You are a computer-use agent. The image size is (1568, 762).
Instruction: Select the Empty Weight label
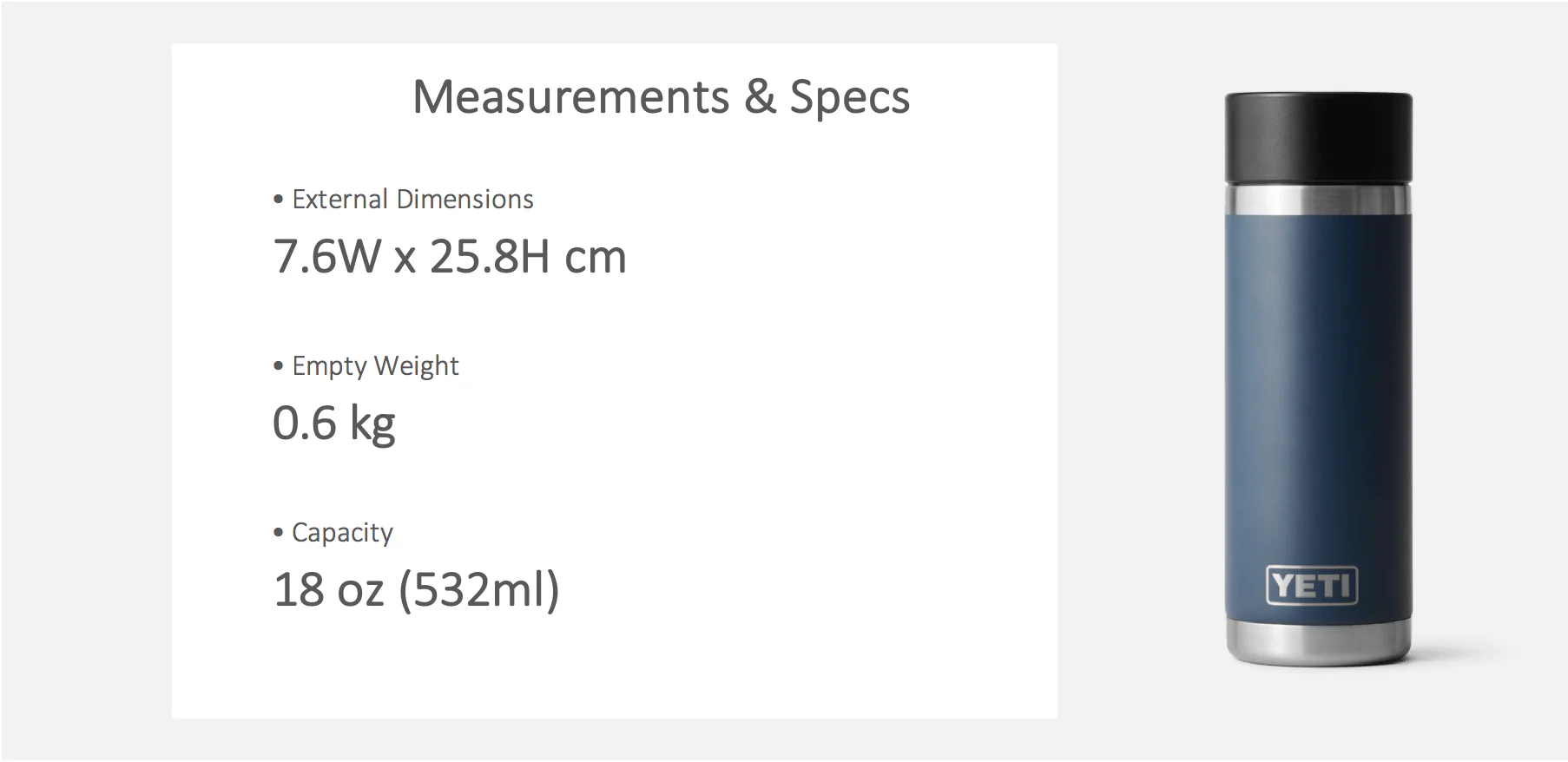point(375,366)
